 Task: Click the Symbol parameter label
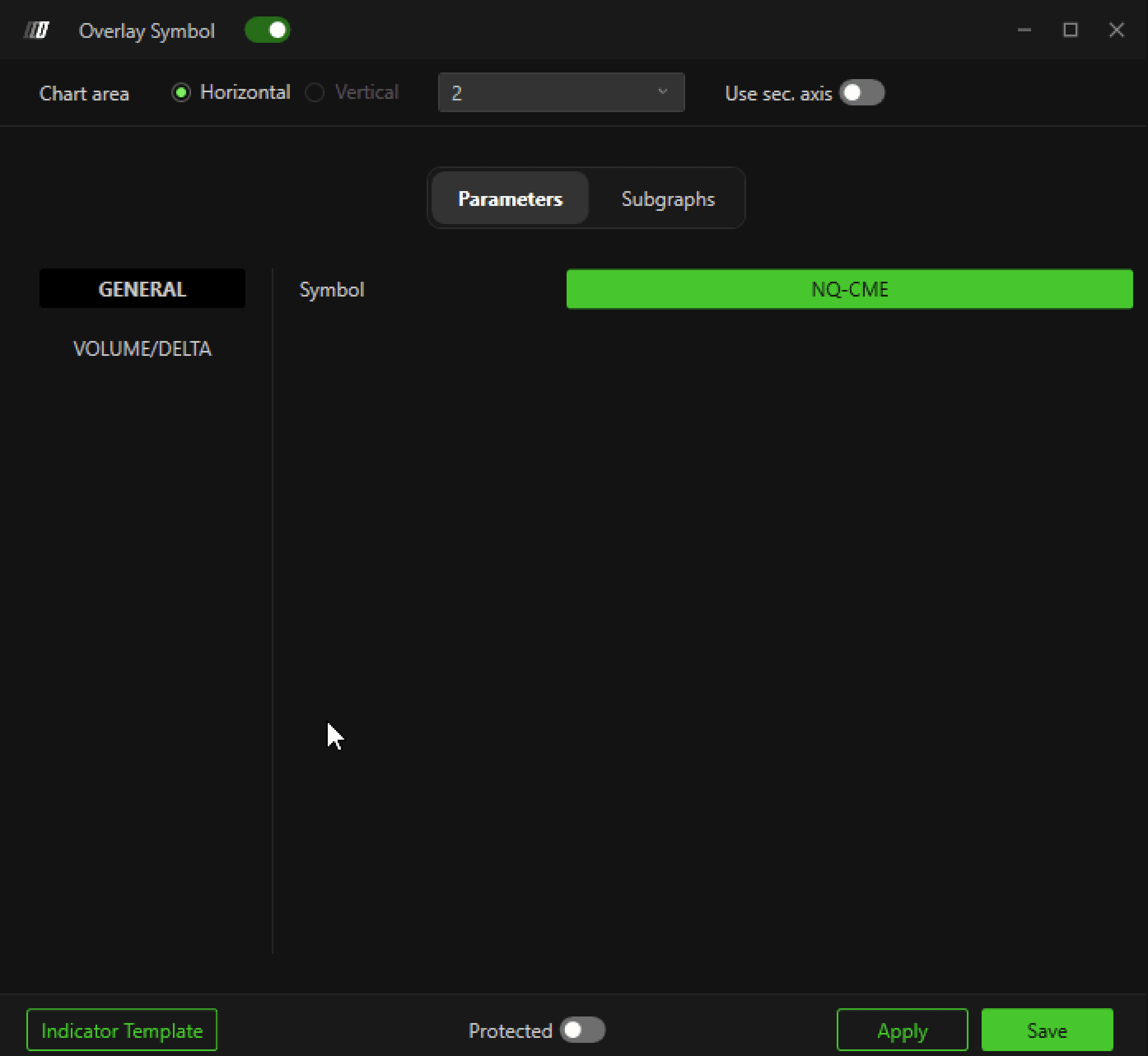pos(331,290)
